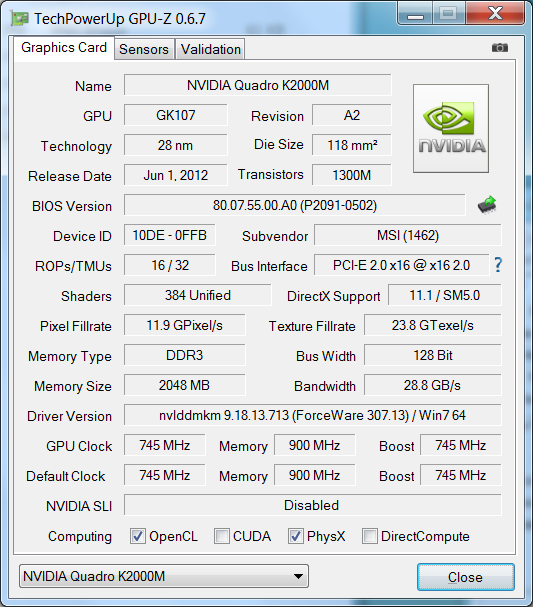Image resolution: width=533 pixels, height=607 pixels.
Task: Click the BIOS Version label
Action: (x=72, y=206)
